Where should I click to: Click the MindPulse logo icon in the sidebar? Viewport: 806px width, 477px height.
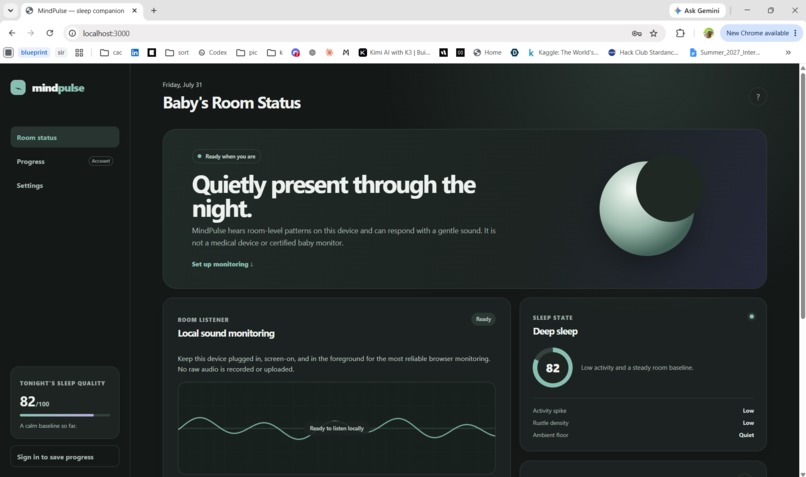18,87
